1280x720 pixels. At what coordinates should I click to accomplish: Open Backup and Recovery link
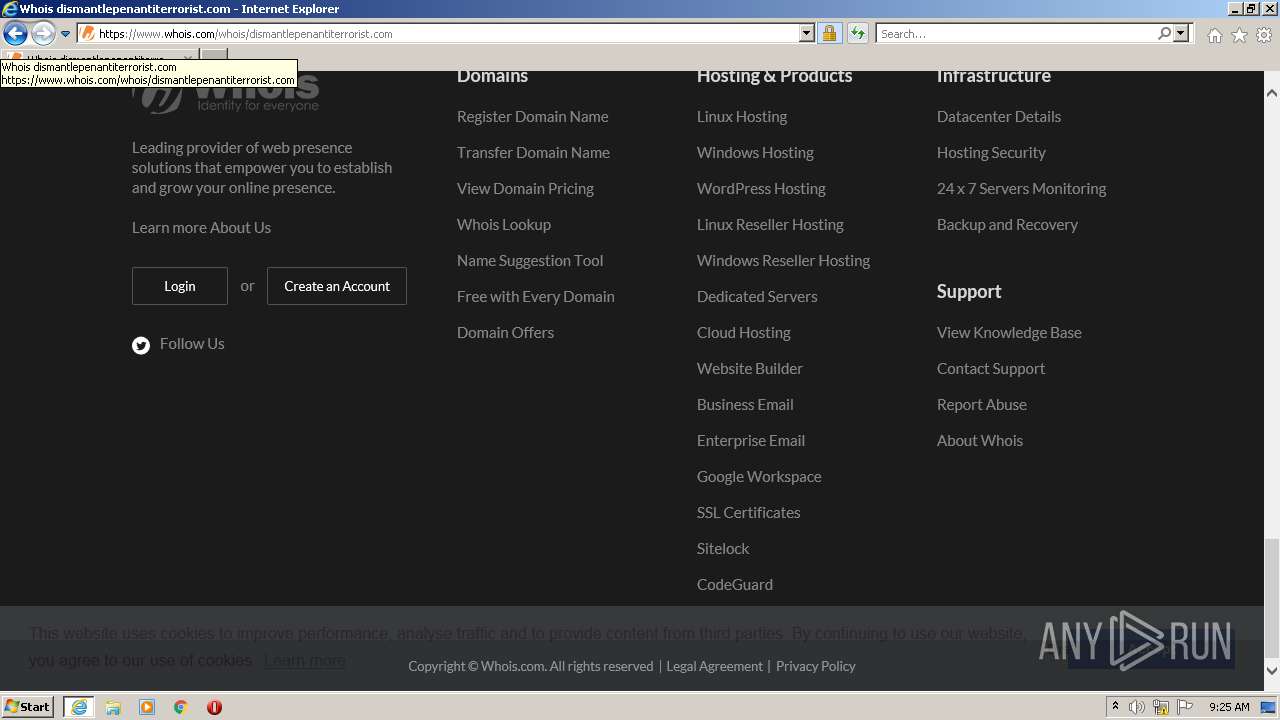pyautogui.click(x=1007, y=225)
